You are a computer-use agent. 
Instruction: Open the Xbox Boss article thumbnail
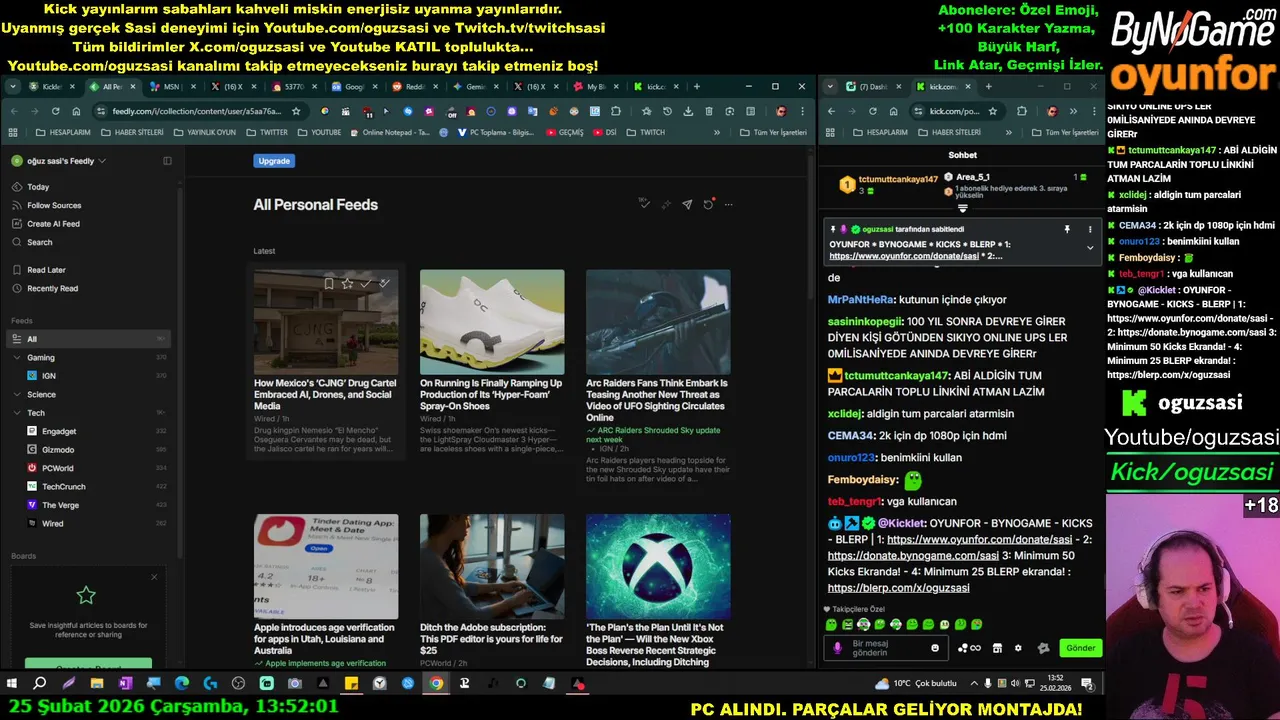658,567
